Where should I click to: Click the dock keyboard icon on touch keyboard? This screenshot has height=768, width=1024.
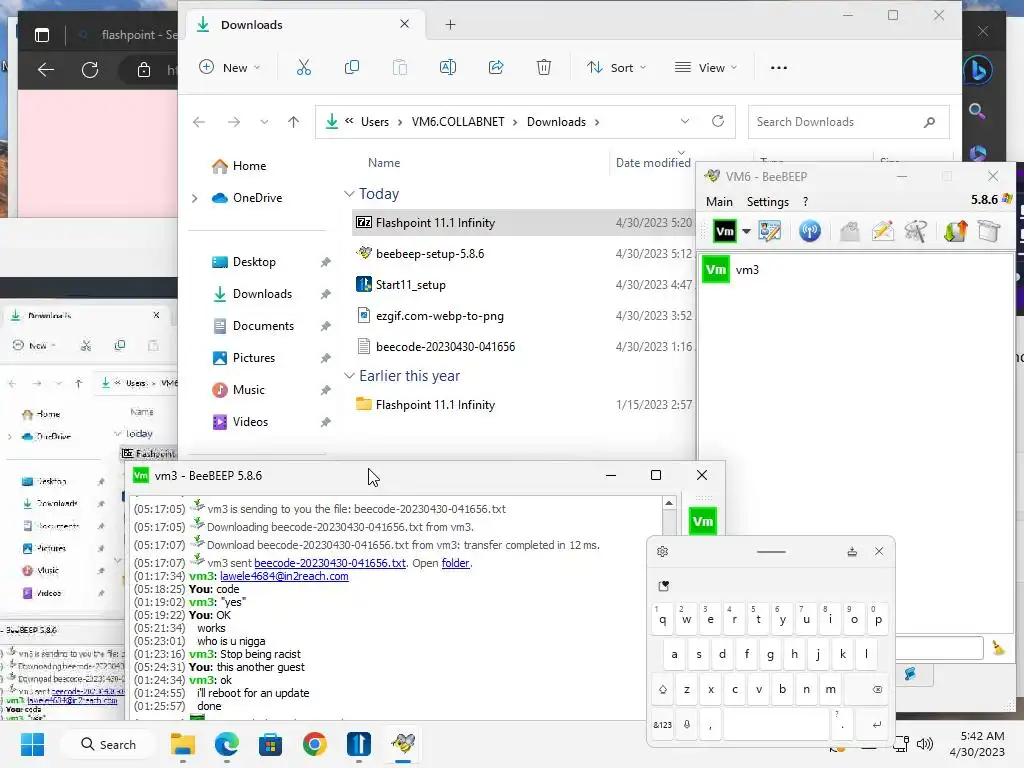pyautogui.click(x=852, y=551)
